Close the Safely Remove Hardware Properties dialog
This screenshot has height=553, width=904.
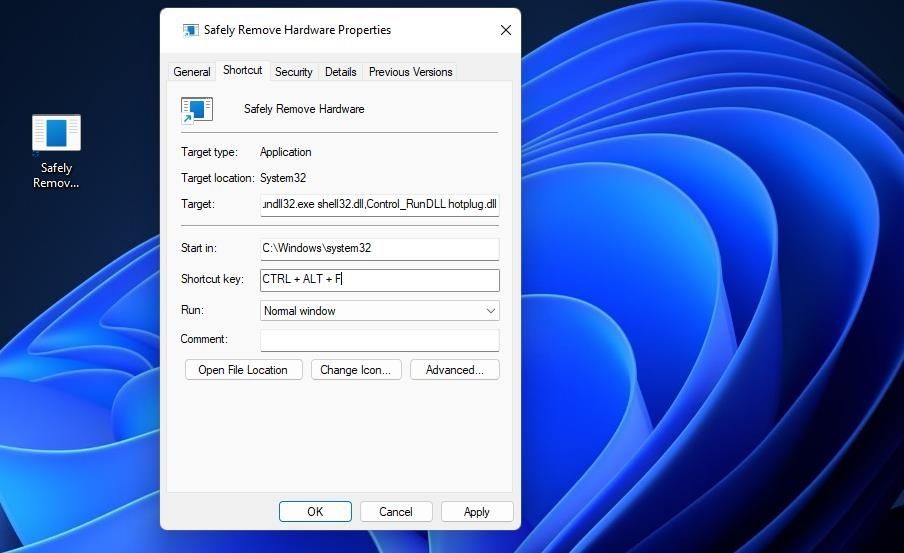506,30
